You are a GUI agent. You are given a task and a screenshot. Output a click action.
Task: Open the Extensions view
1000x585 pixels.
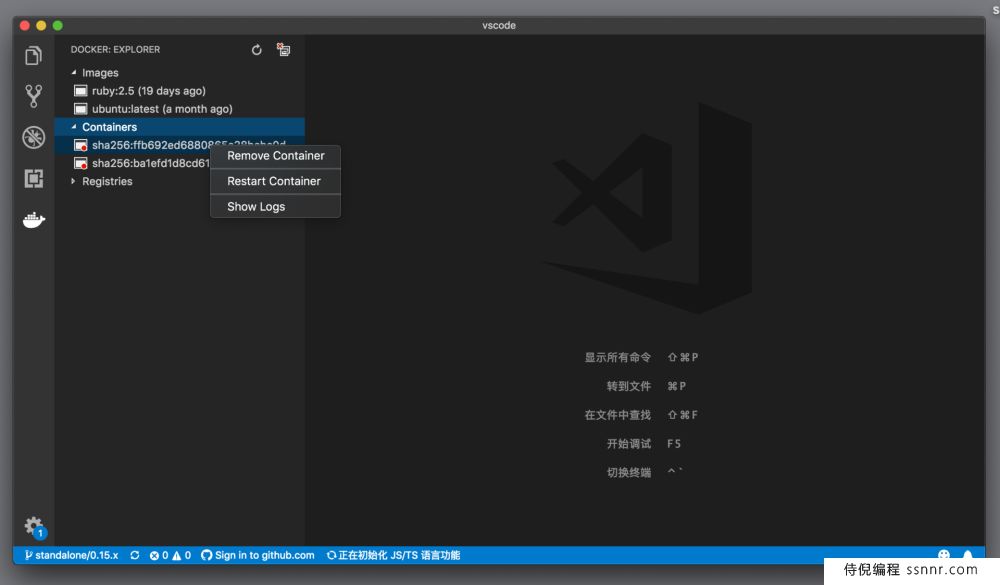[x=34, y=178]
